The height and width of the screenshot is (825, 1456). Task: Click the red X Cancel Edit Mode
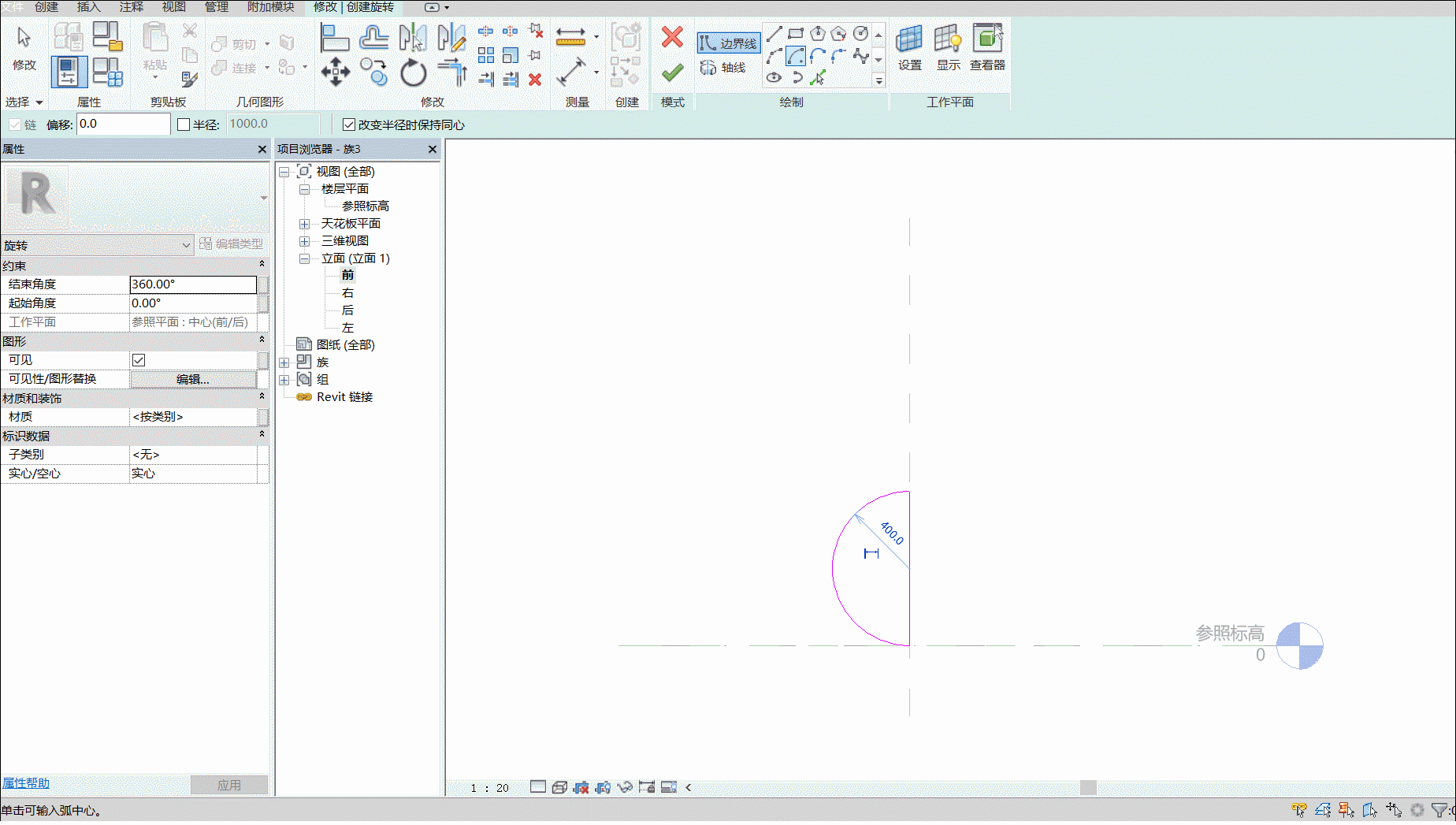(672, 37)
